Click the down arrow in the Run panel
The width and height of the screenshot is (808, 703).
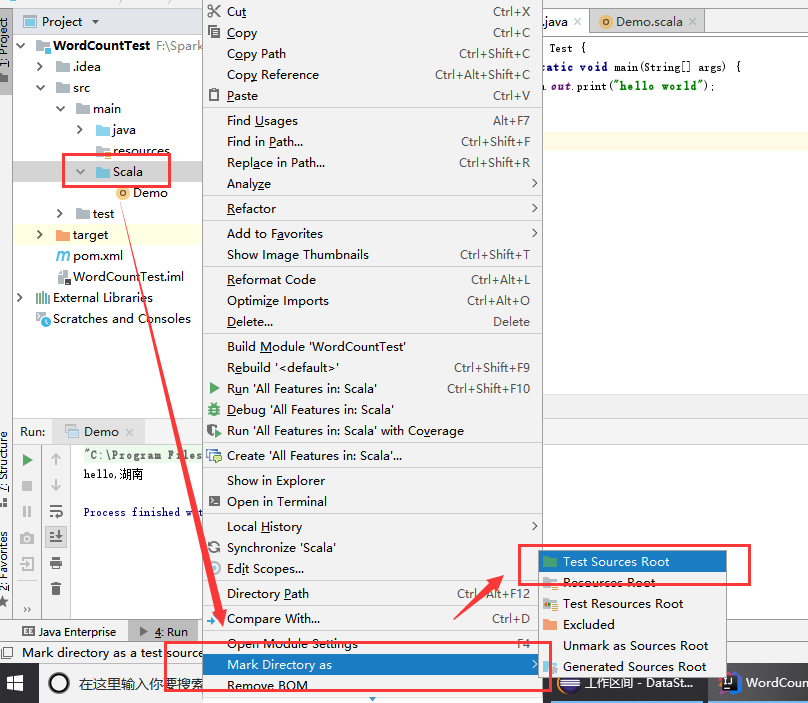point(56,485)
